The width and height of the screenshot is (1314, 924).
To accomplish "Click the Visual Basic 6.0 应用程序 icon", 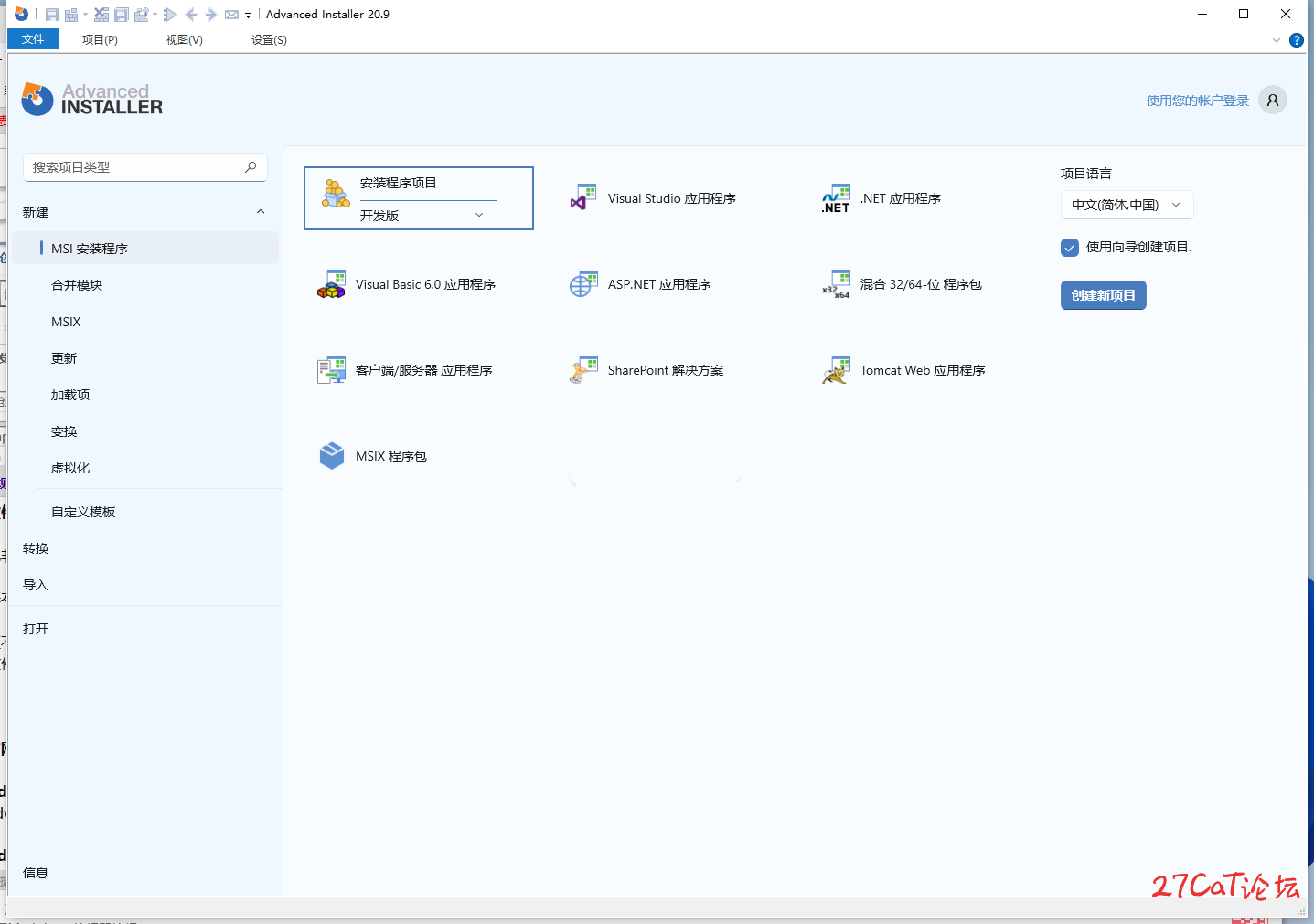I will (331, 284).
